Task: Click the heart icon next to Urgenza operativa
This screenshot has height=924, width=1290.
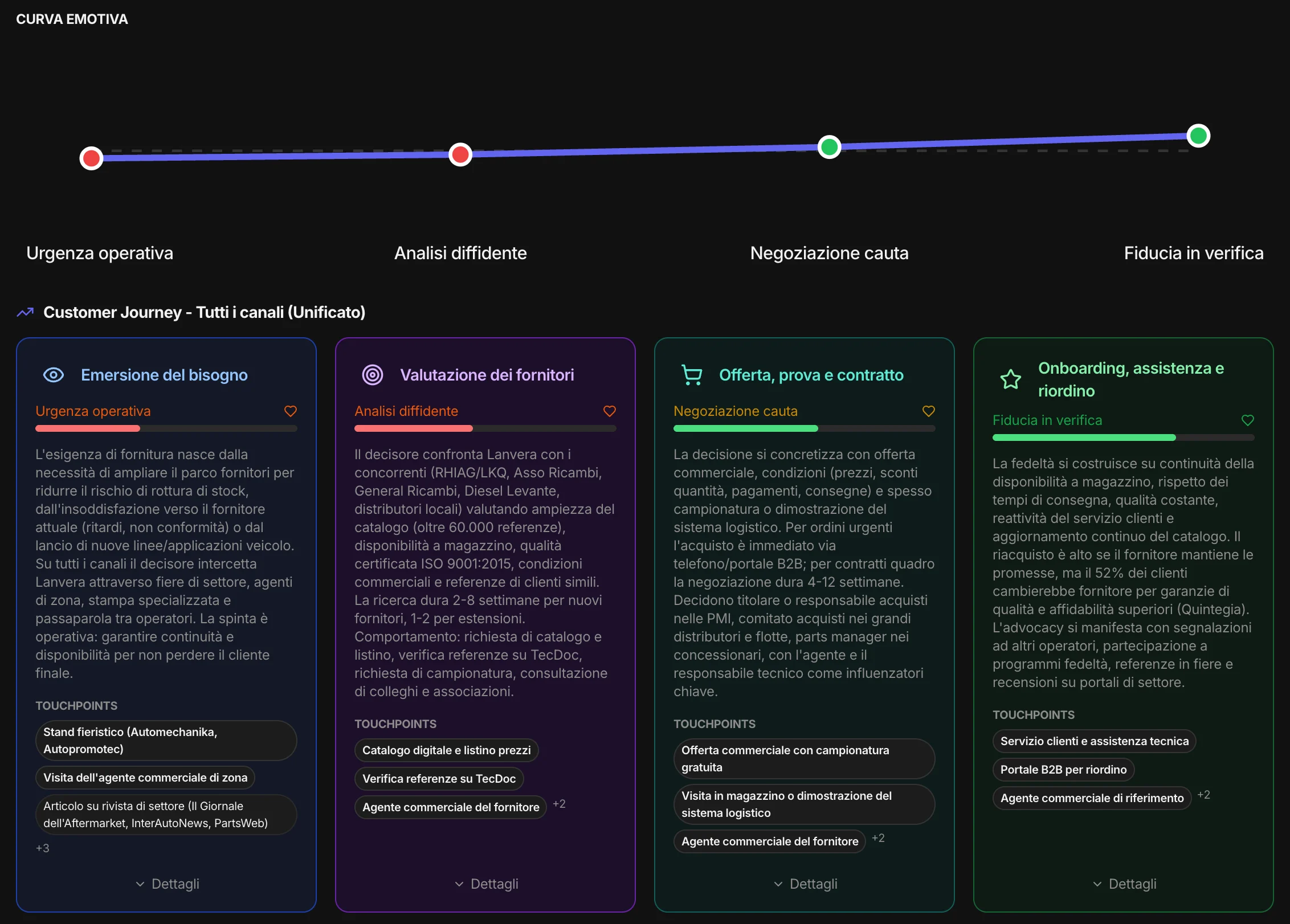Action: (x=291, y=411)
